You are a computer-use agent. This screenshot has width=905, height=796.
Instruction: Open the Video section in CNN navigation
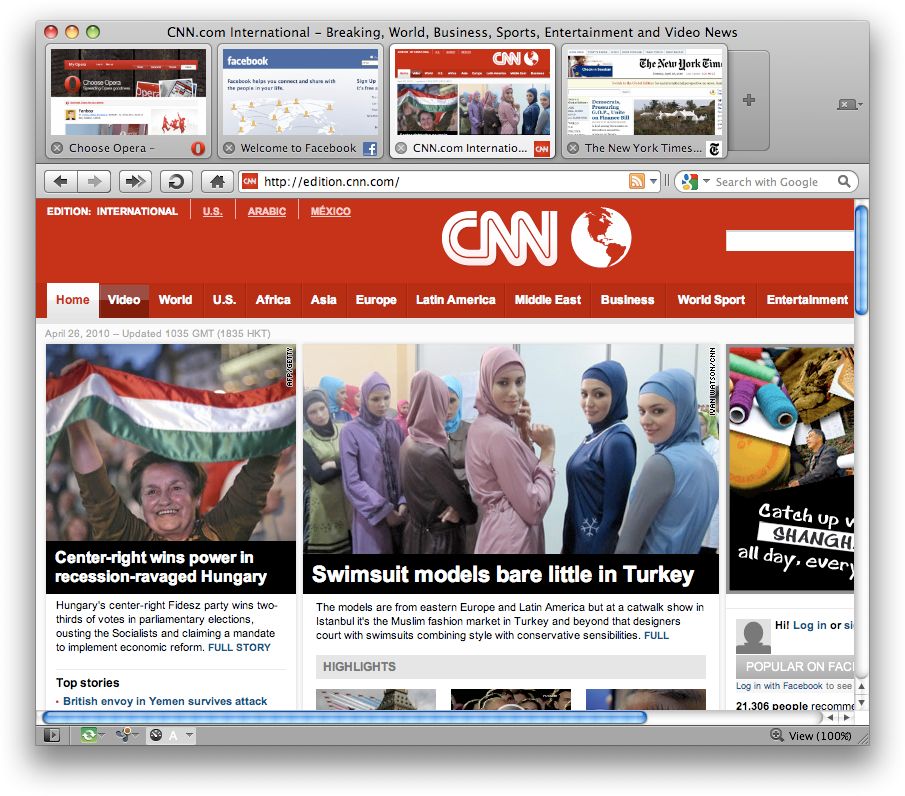[124, 300]
